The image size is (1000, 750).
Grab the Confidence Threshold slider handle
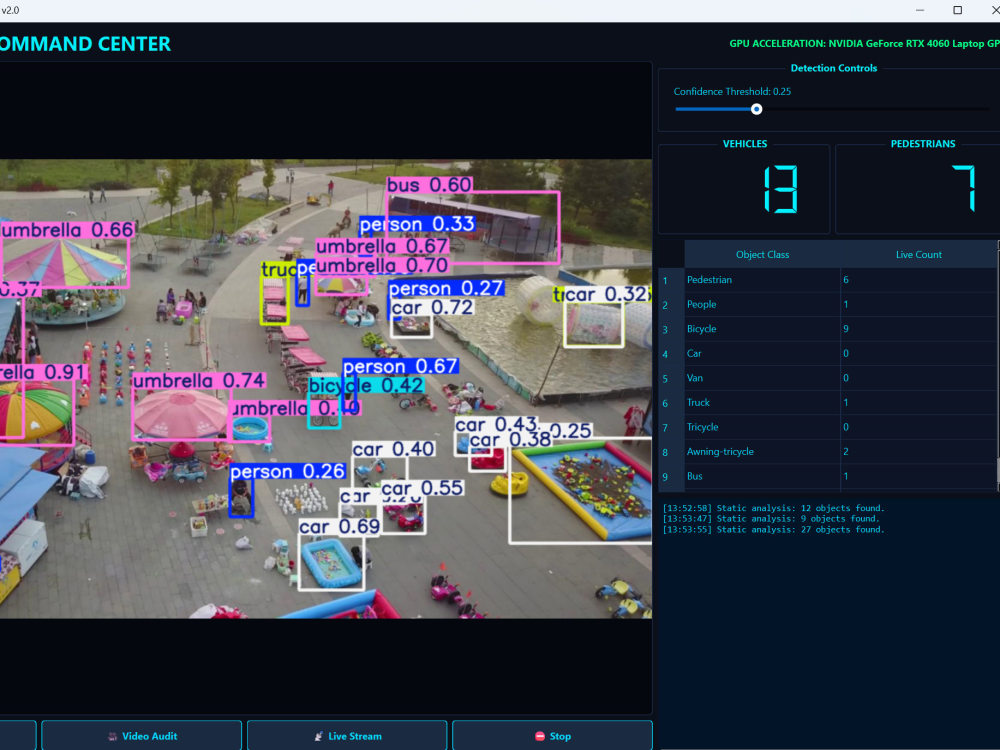pos(756,109)
